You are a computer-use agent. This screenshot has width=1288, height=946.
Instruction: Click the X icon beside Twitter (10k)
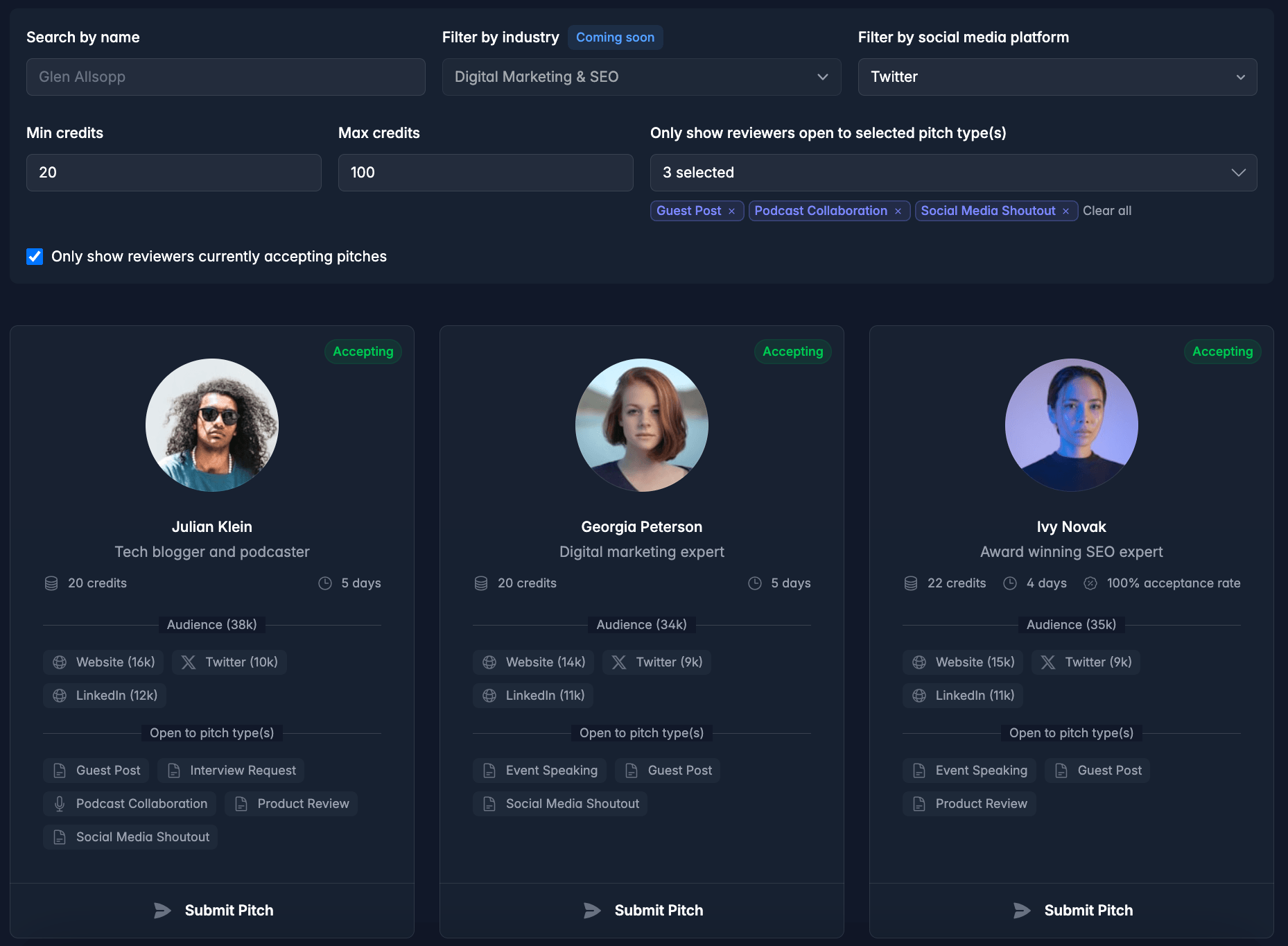(189, 662)
